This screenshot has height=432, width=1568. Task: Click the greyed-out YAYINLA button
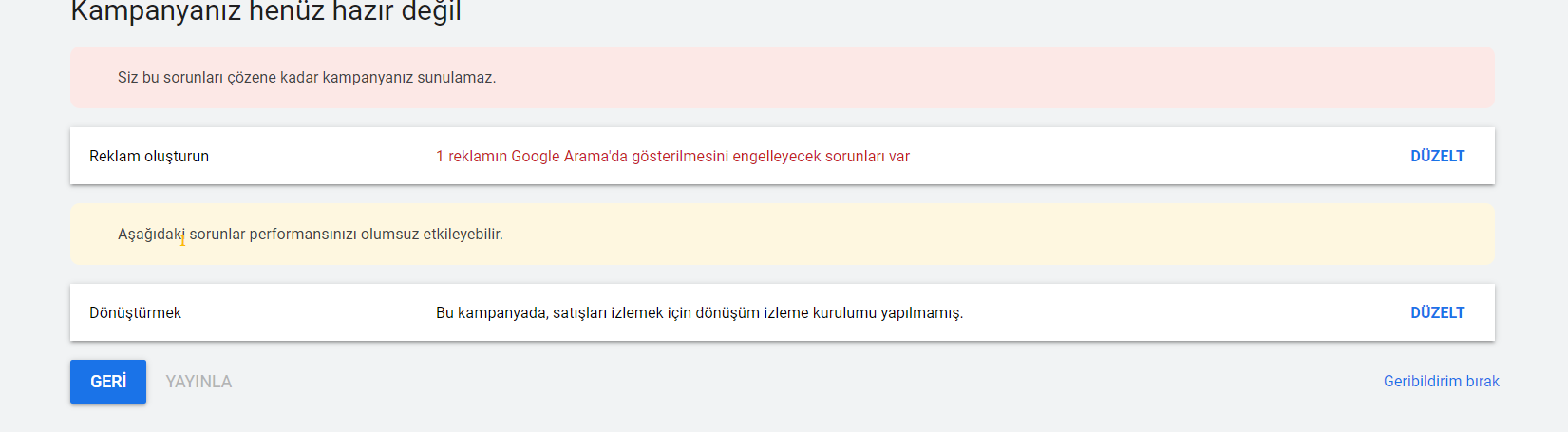198,382
